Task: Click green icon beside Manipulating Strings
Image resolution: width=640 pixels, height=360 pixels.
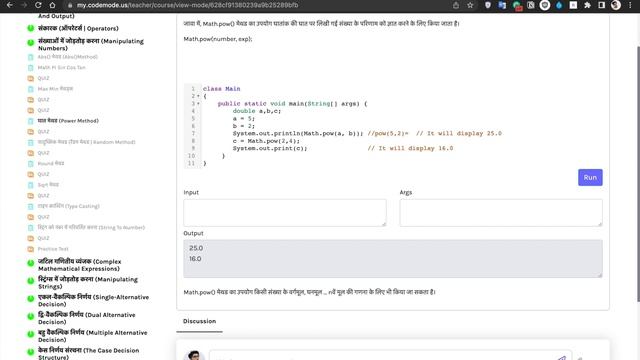Action: (x=31, y=281)
